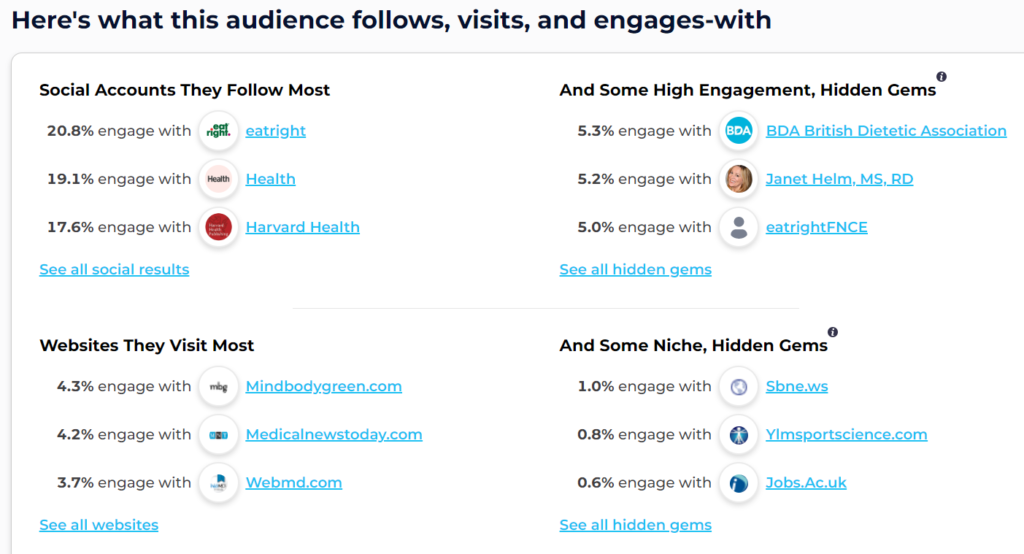Open the Sbne.ws link
Viewport: 1024px width, 554px height.
[x=797, y=386]
